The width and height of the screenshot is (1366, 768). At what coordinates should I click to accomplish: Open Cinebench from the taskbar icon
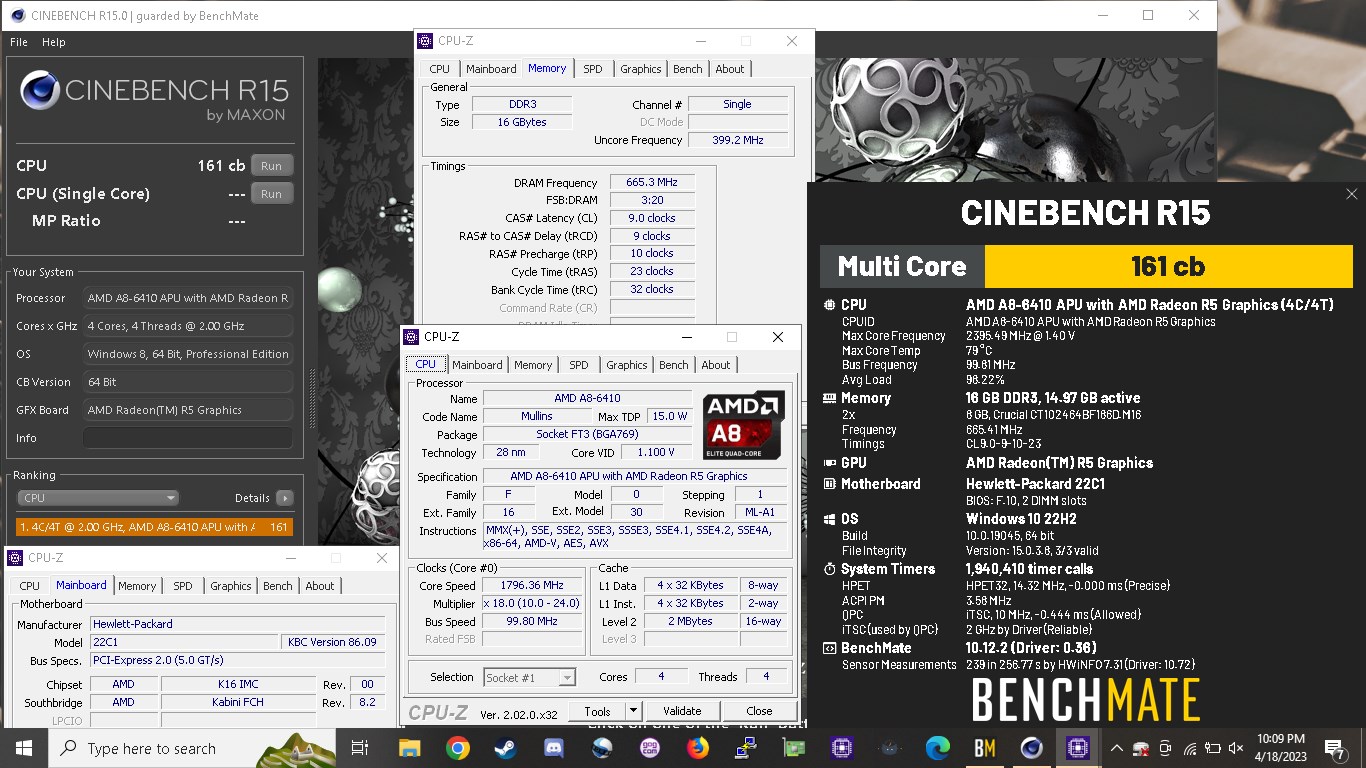coord(1031,748)
